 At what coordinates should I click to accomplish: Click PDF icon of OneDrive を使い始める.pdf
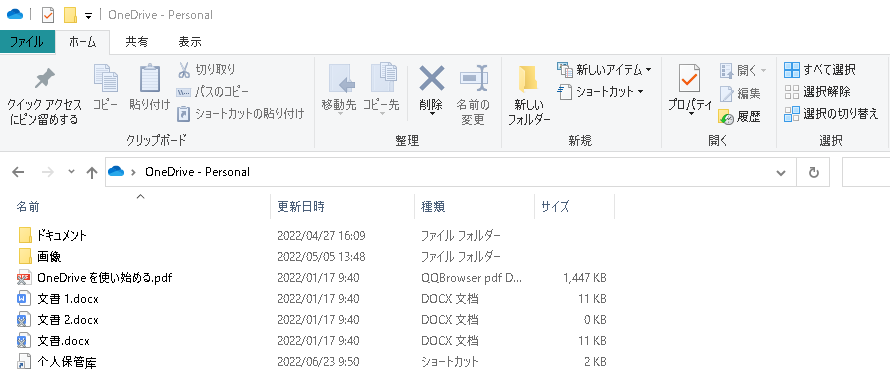point(24,278)
